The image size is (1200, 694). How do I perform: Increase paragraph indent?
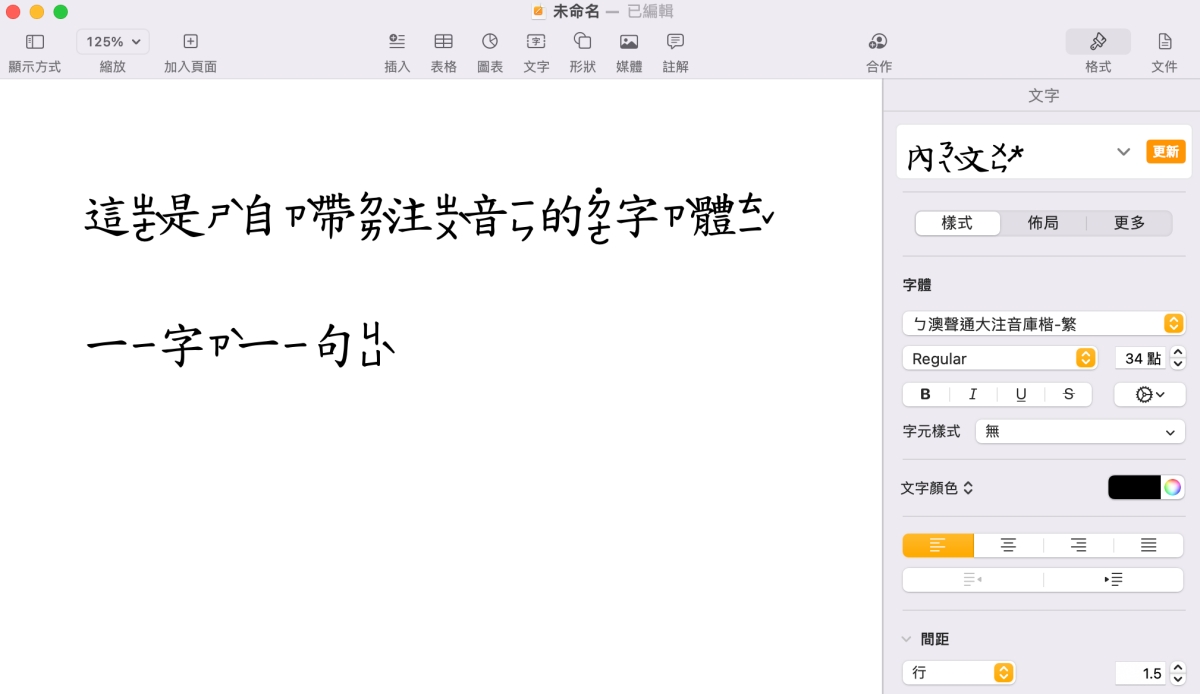pyautogui.click(x=1114, y=579)
